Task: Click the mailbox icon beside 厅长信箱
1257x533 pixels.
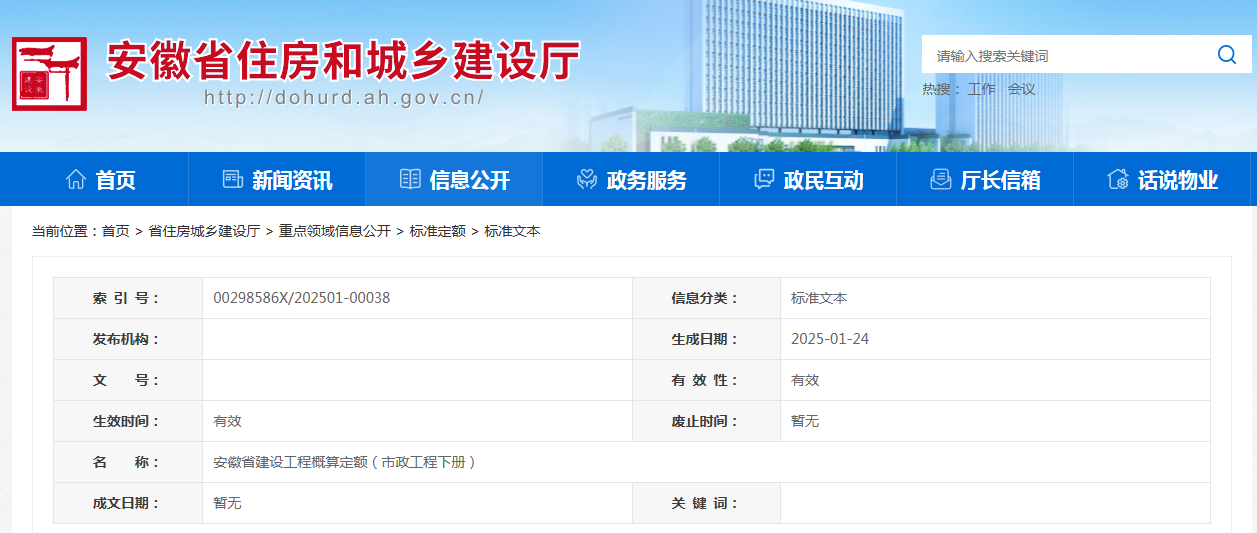Action: tap(940, 180)
